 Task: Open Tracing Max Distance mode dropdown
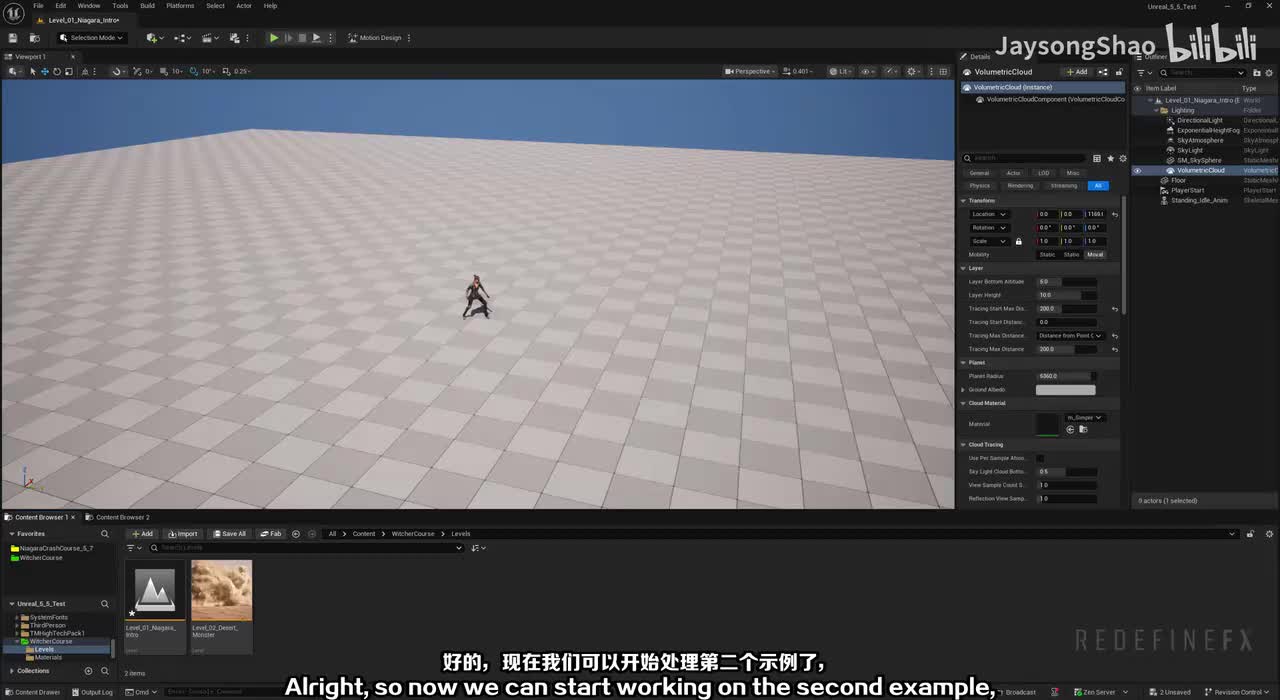pyautogui.click(x=1071, y=336)
